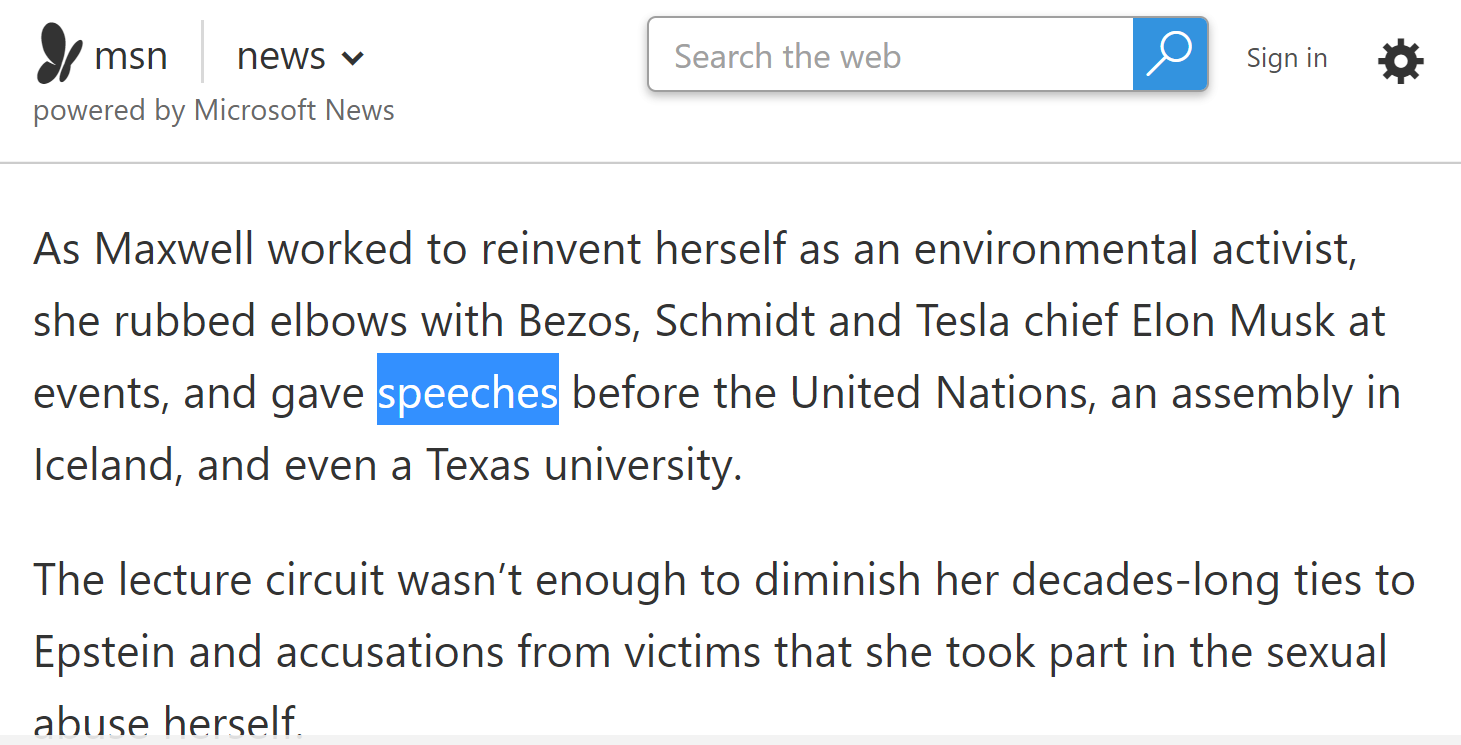Open the settings gear icon

pyautogui.click(x=1400, y=62)
